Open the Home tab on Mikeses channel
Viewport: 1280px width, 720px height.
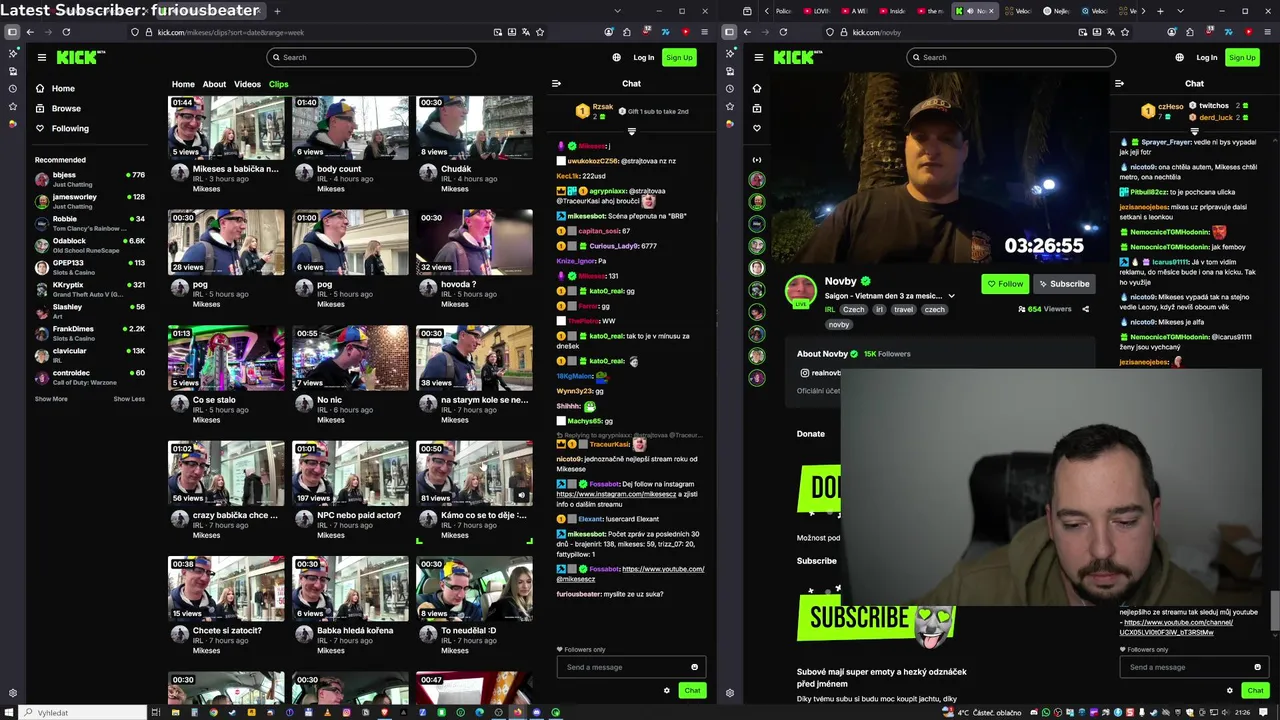click(x=183, y=84)
